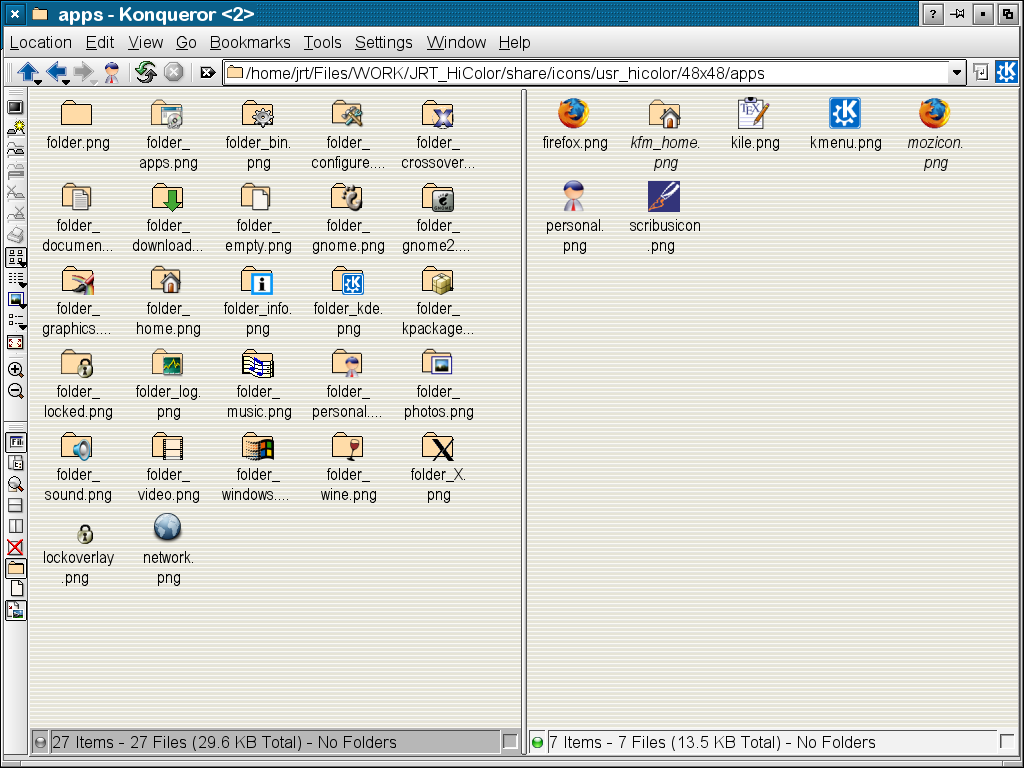Image resolution: width=1024 pixels, height=768 pixels.
Task: Click the KDE gear throbber icon
Action: [x=1006, y=72]
